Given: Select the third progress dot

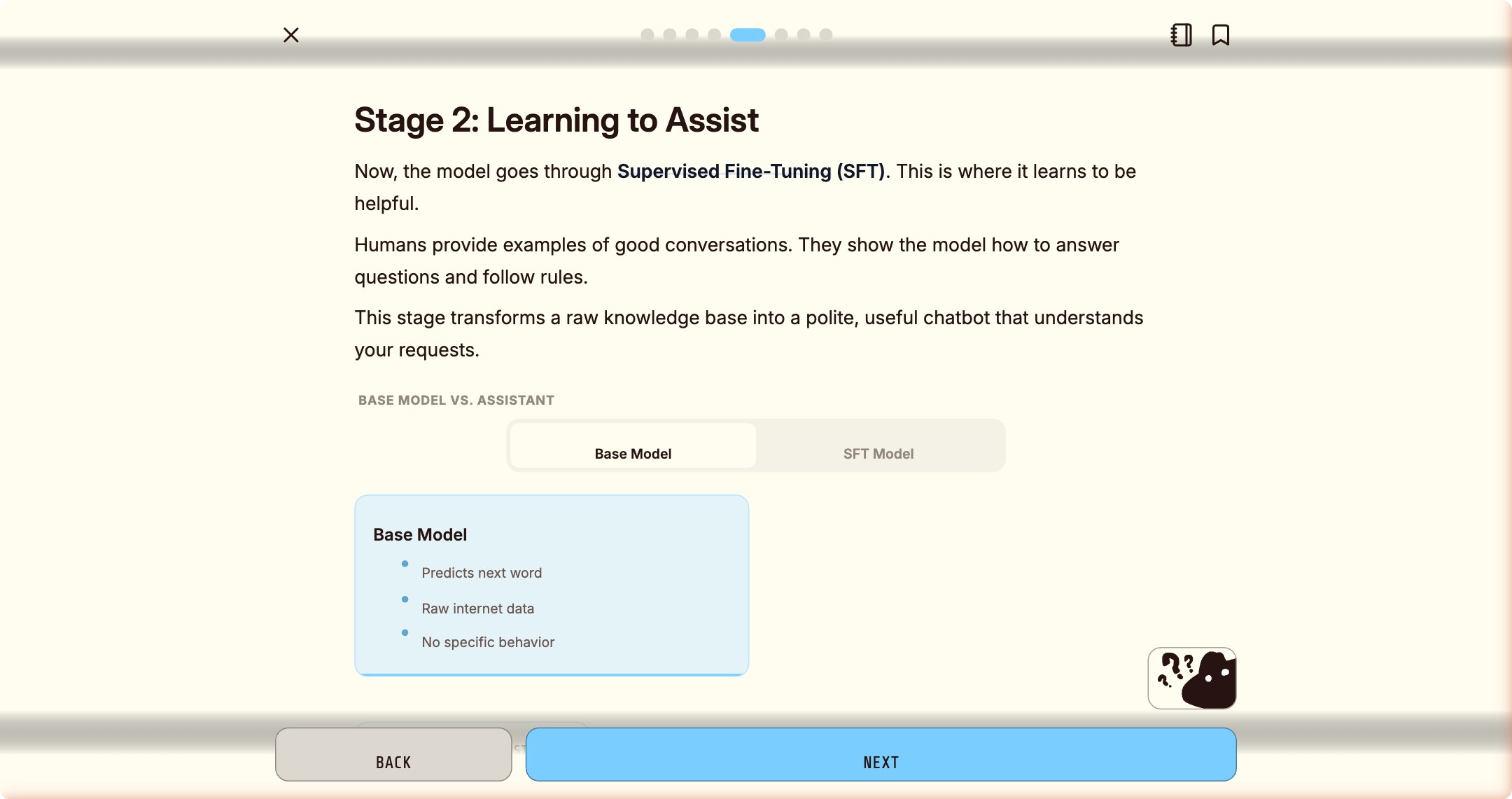Looking at the screenshot, I should click(x=692, y=34).
